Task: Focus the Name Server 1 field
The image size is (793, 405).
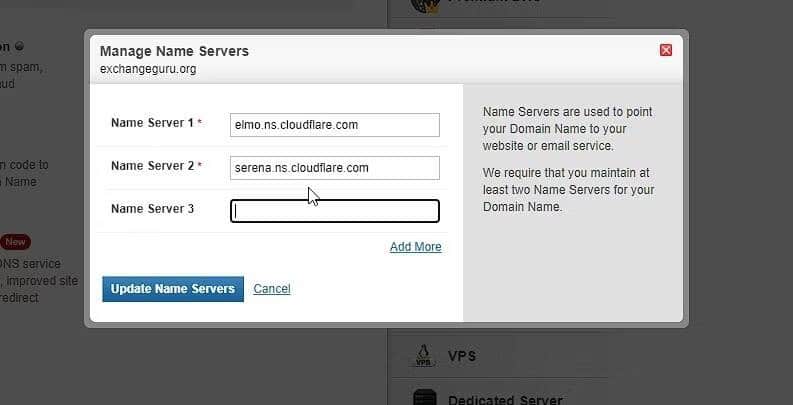Action: click(x=335, y=125)
